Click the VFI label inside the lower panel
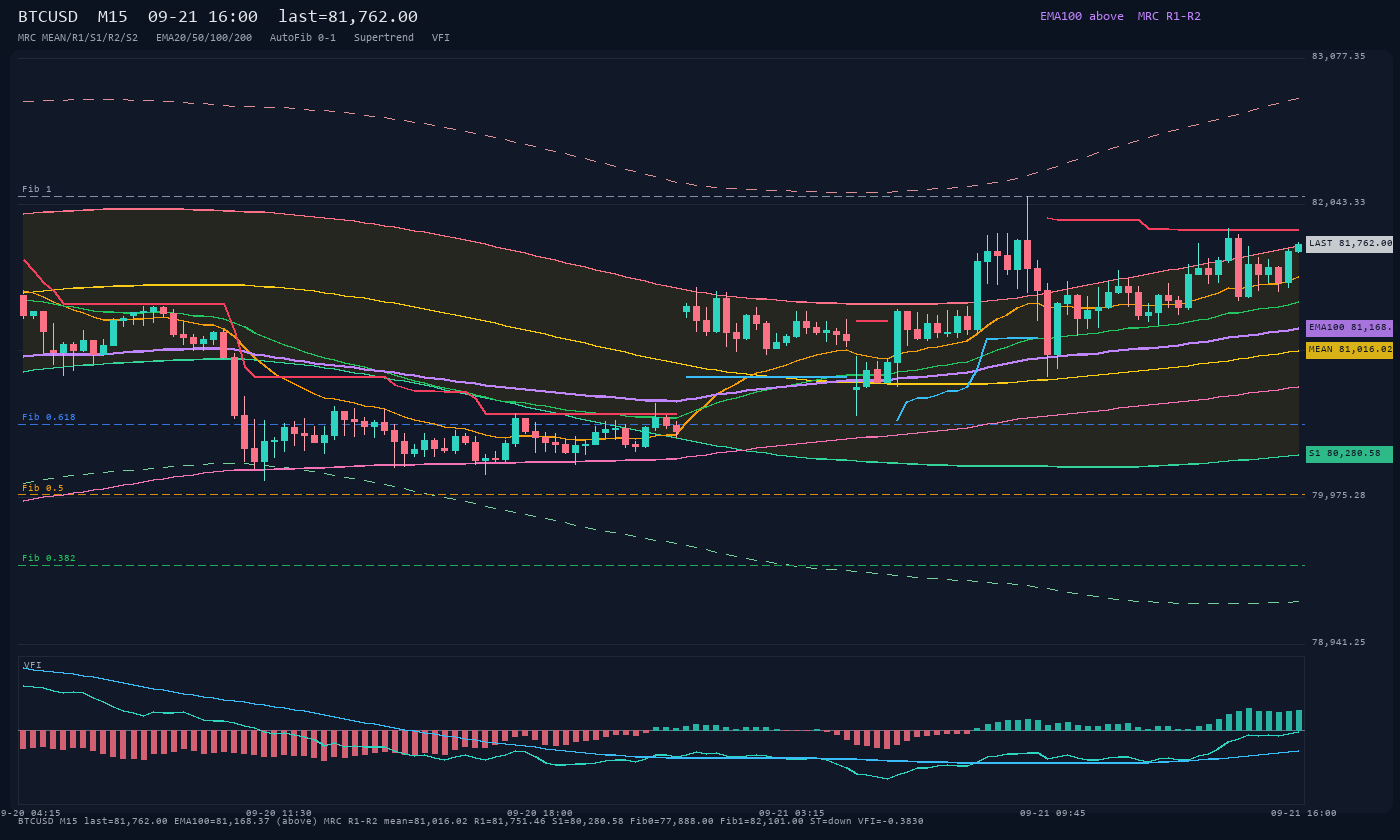 (x=33, y=665)
